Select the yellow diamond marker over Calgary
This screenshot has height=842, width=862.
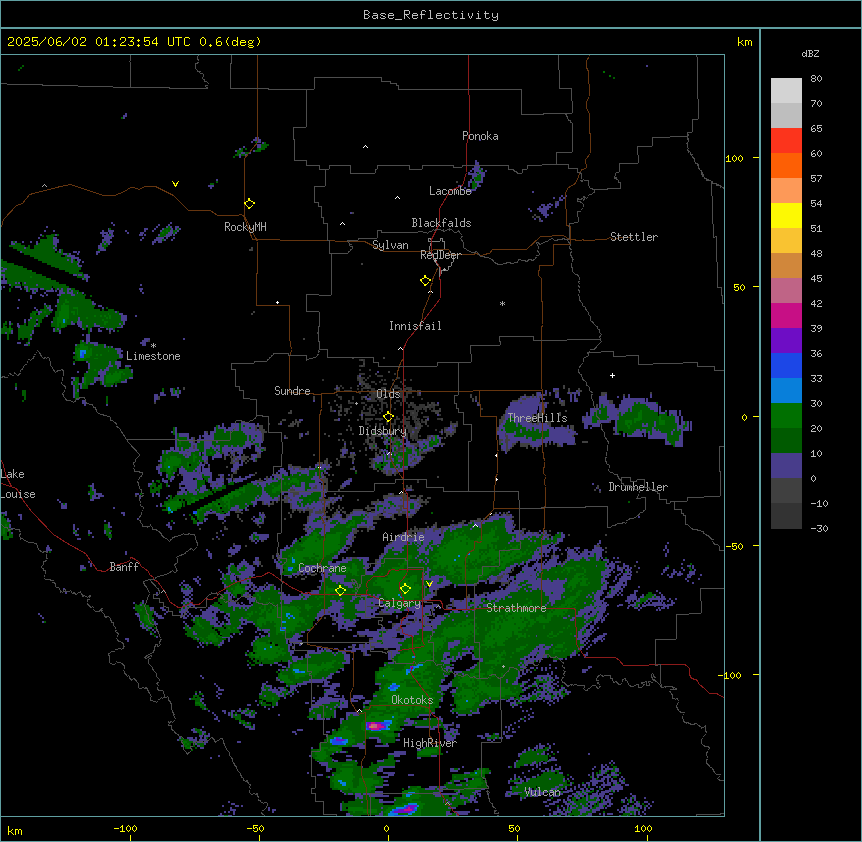pyautogui.click(x=405, y=589)
